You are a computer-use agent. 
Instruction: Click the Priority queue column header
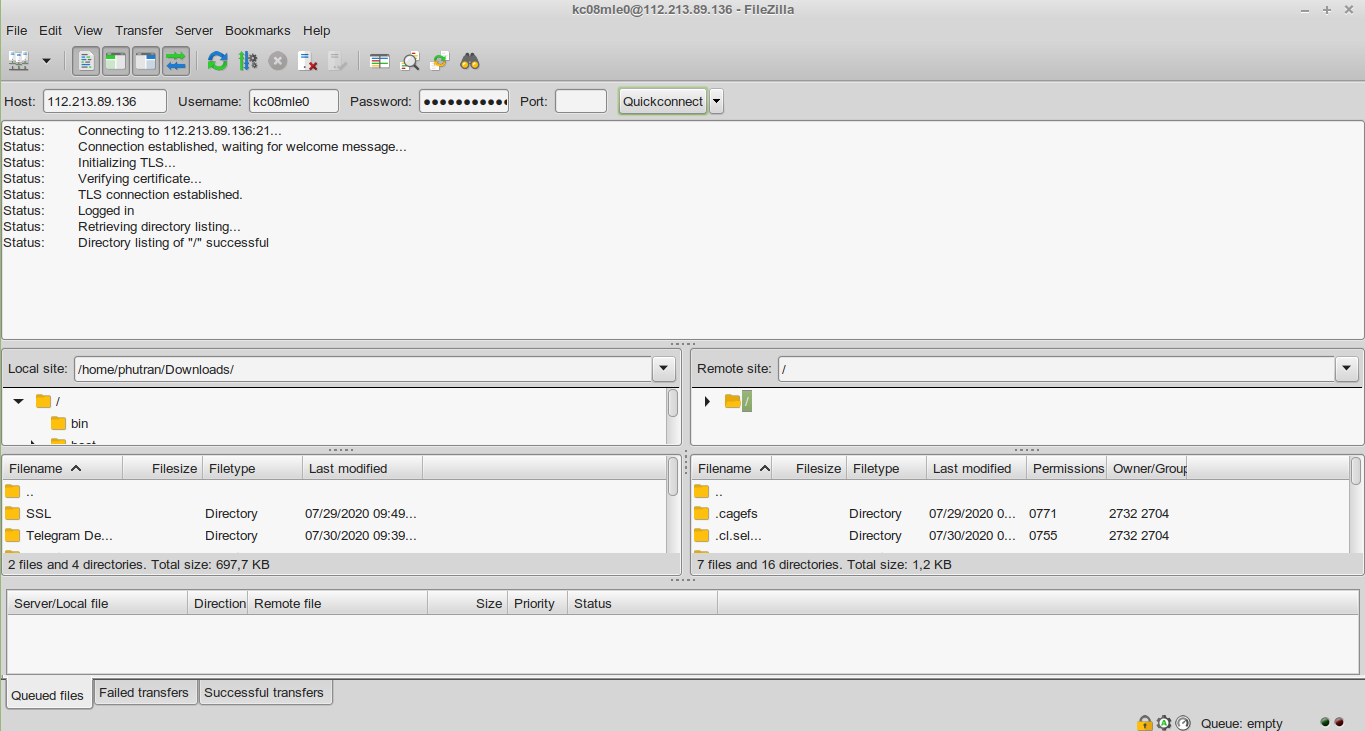[537, 603]
